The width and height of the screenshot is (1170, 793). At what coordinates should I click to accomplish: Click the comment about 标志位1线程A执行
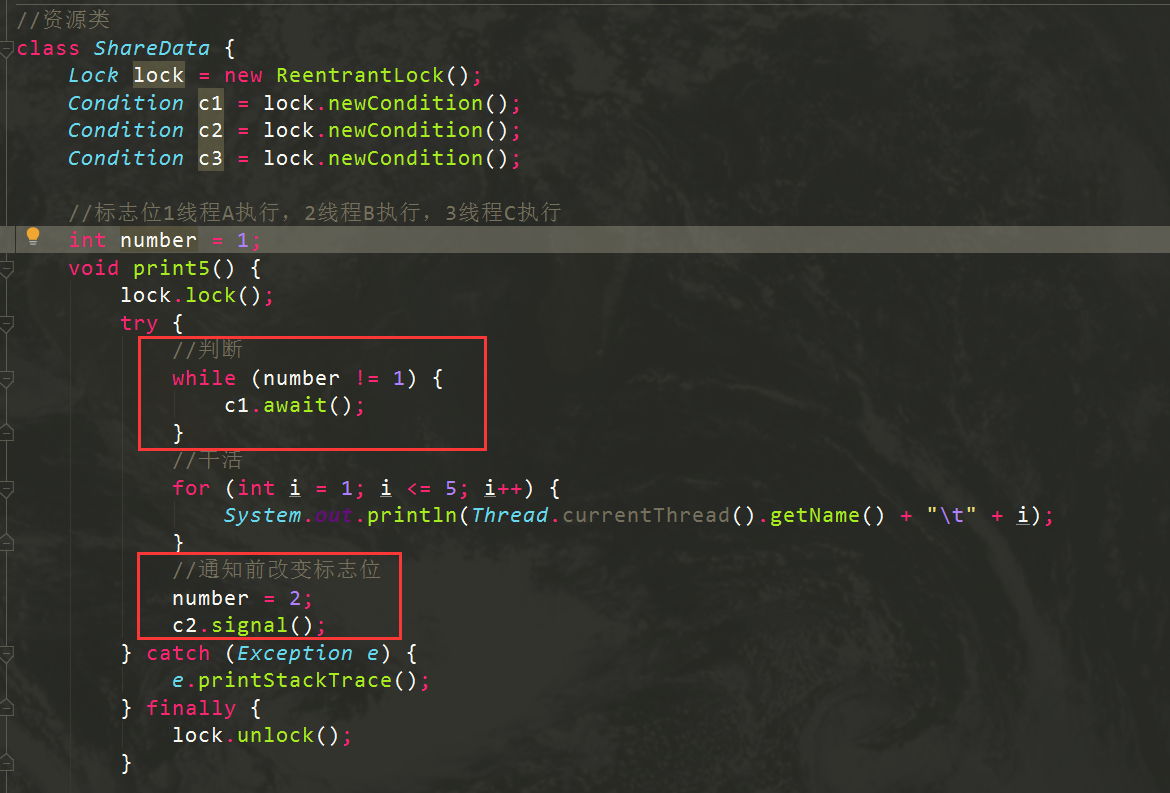[314, 213]
